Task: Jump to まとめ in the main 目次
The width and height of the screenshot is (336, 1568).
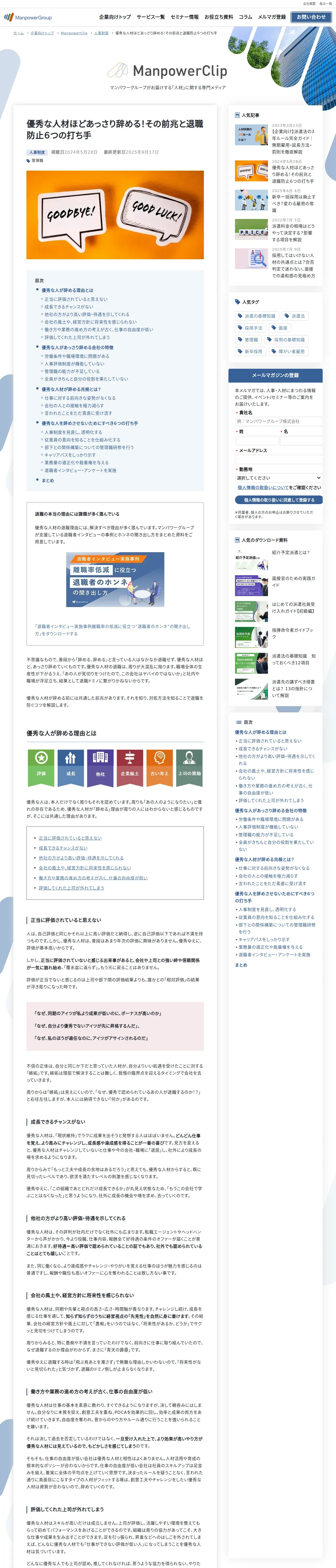Action: click(x=48, y=480)
